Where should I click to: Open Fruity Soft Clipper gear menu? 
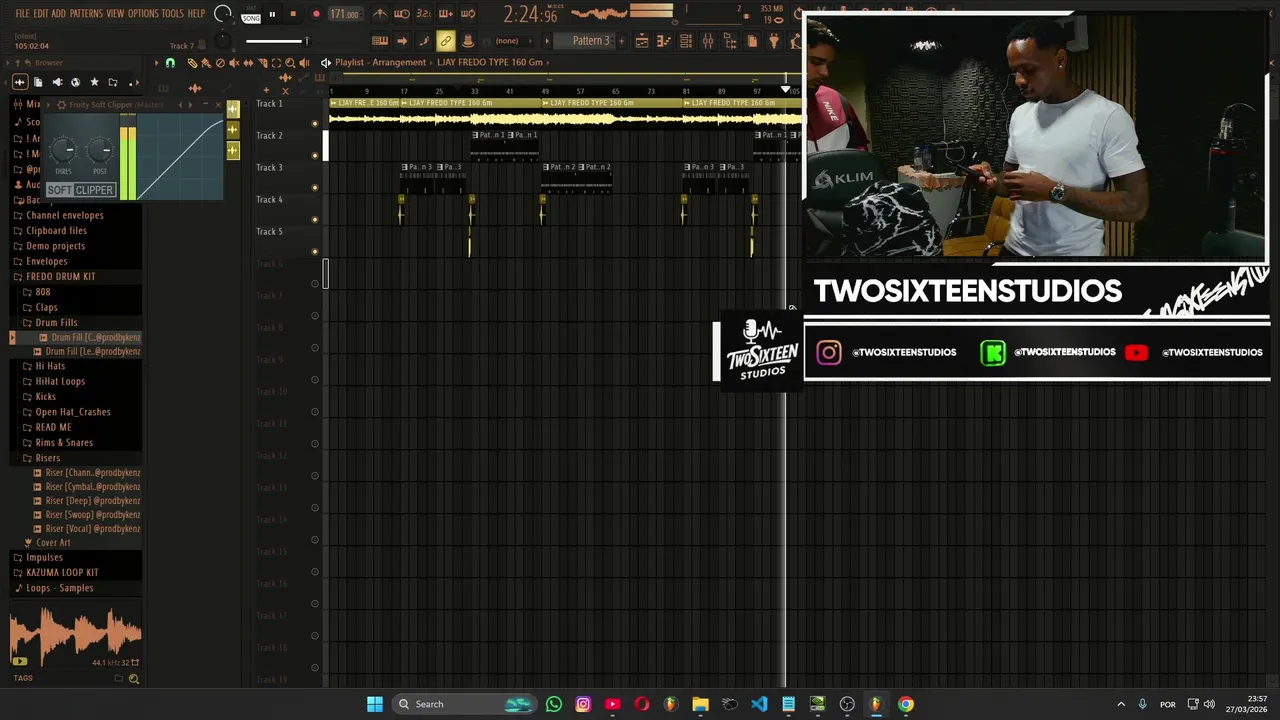[61, 105]
